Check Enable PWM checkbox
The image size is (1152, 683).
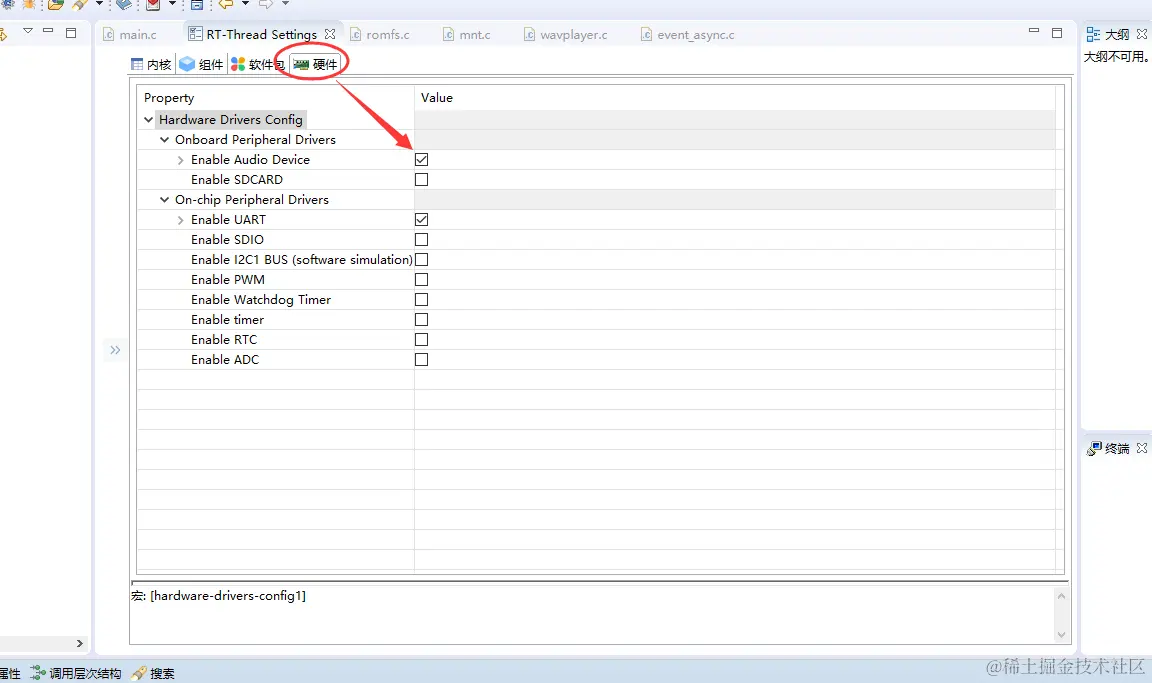click(x=421, y=279)
